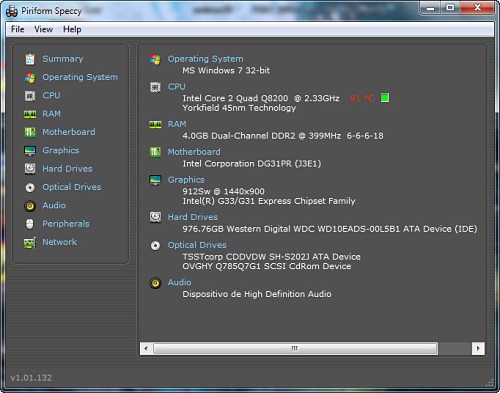Open Network section in sidebar
500x393 pixels.
[x=60, y=242]
